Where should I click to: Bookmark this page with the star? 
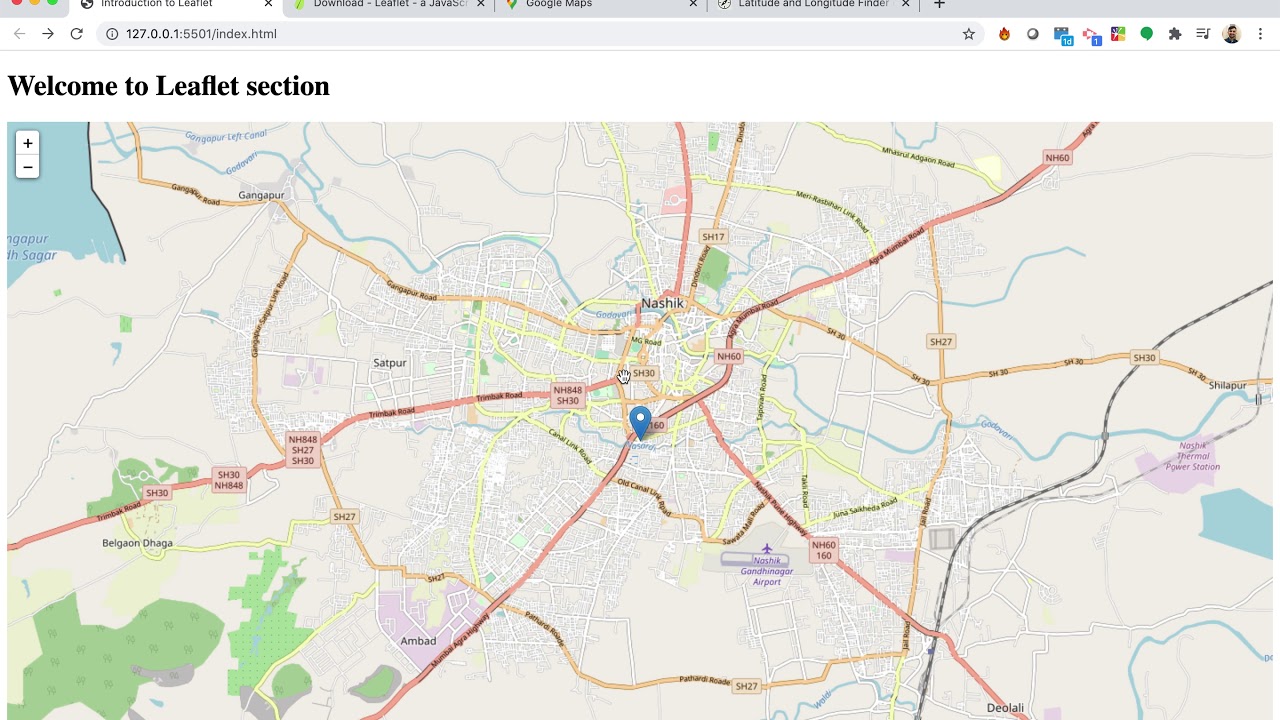pos(968,34)
